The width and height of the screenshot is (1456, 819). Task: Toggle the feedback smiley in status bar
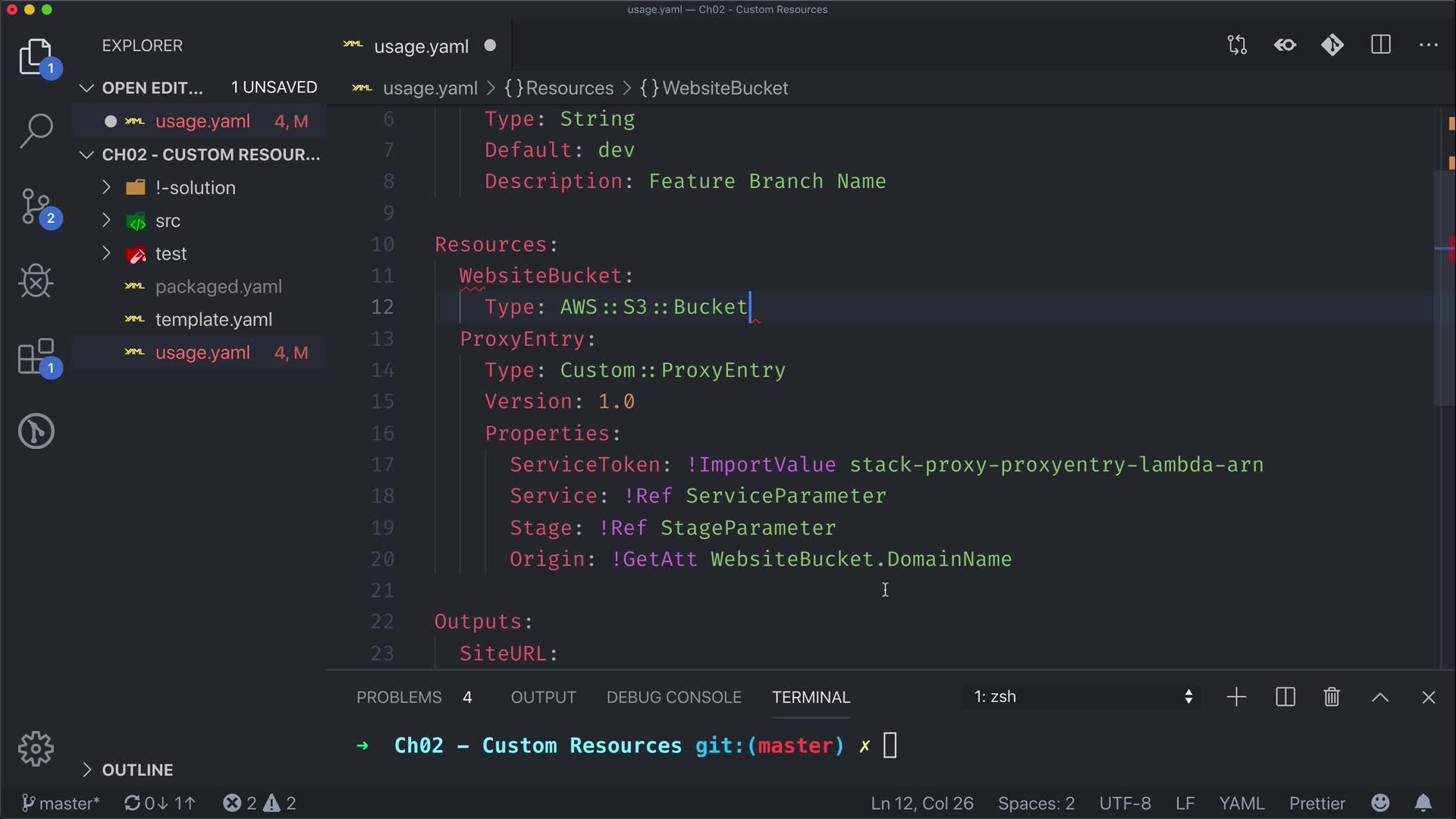pos(1380,803)
